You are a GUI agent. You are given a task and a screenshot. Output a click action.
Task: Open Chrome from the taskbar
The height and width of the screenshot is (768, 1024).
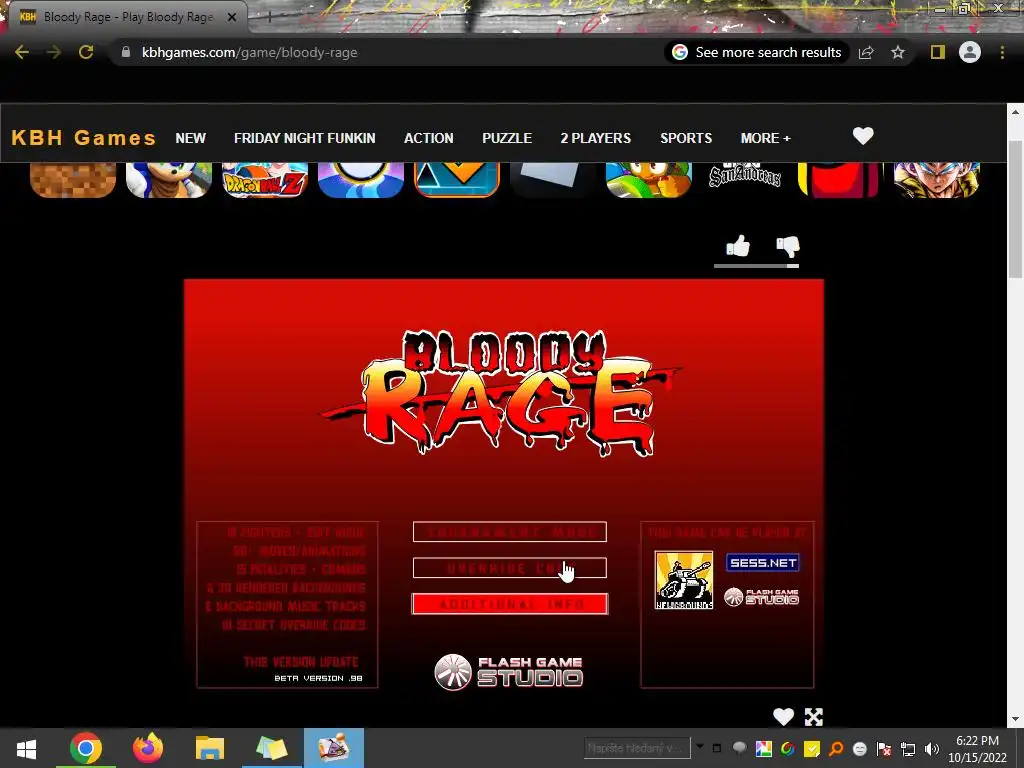(86, 748)
